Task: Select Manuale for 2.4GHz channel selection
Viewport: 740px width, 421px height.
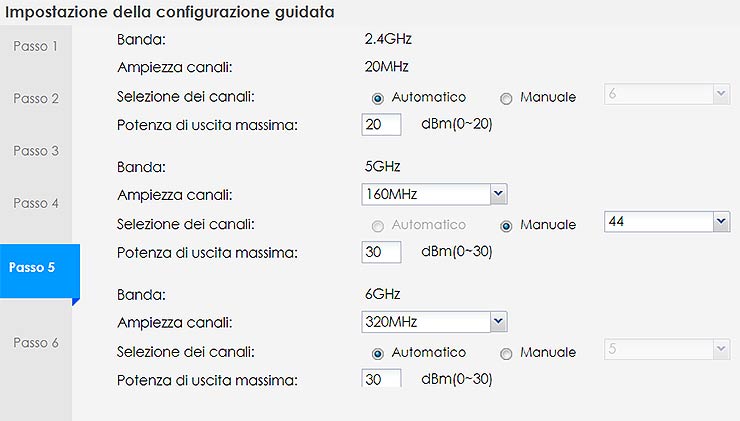Action: (x=506, y=98)
